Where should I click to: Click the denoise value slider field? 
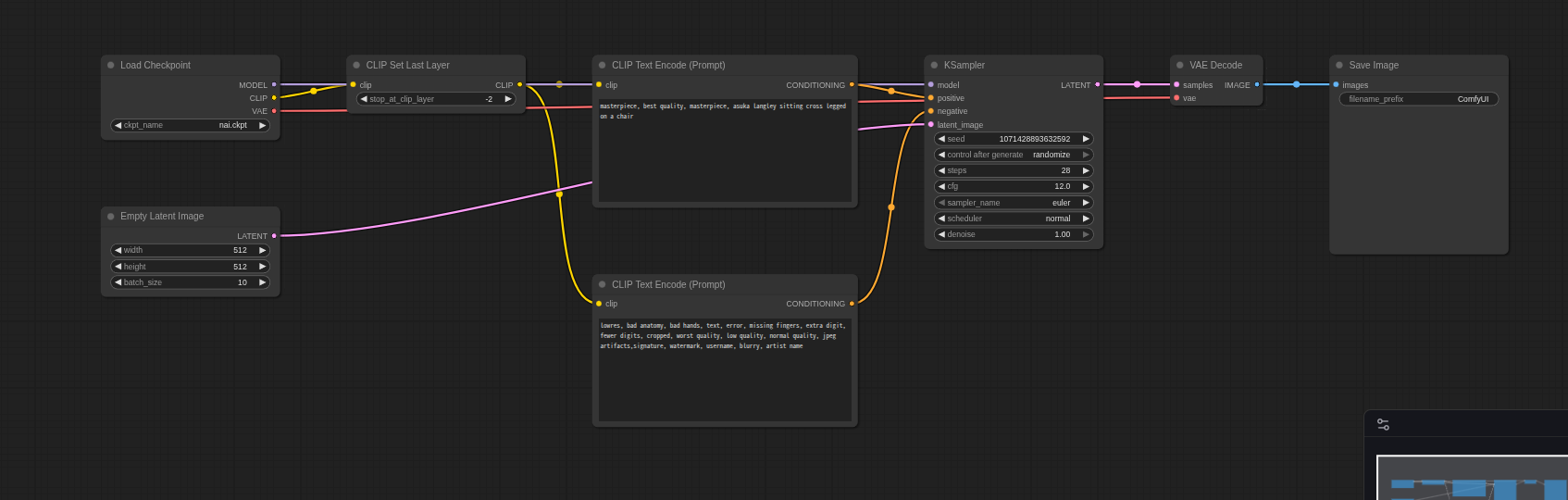pyautogui.click(x=1014, y=234)
